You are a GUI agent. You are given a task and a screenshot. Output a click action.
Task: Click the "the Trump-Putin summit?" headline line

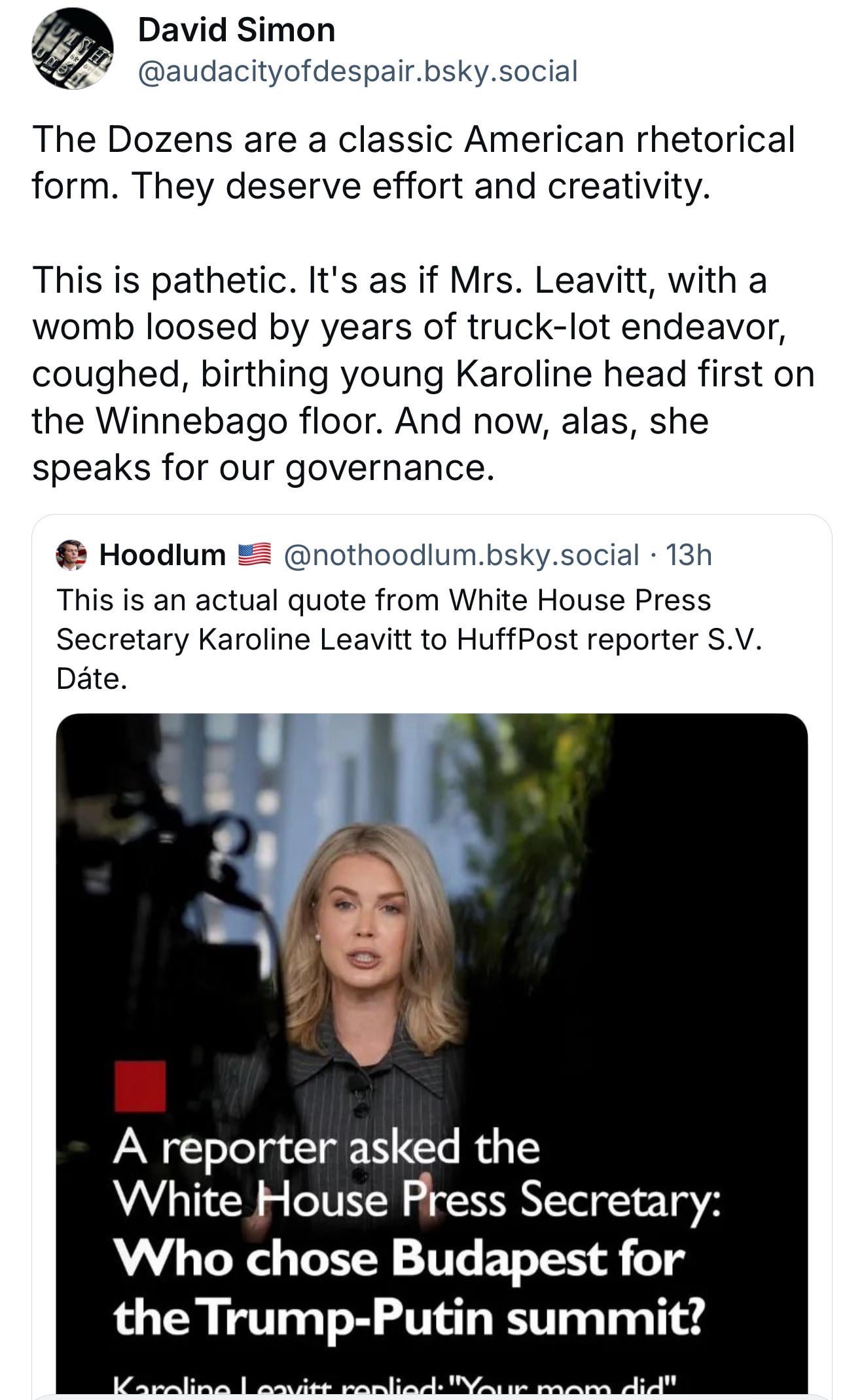pyautogui.click(x=407, y=1316)
